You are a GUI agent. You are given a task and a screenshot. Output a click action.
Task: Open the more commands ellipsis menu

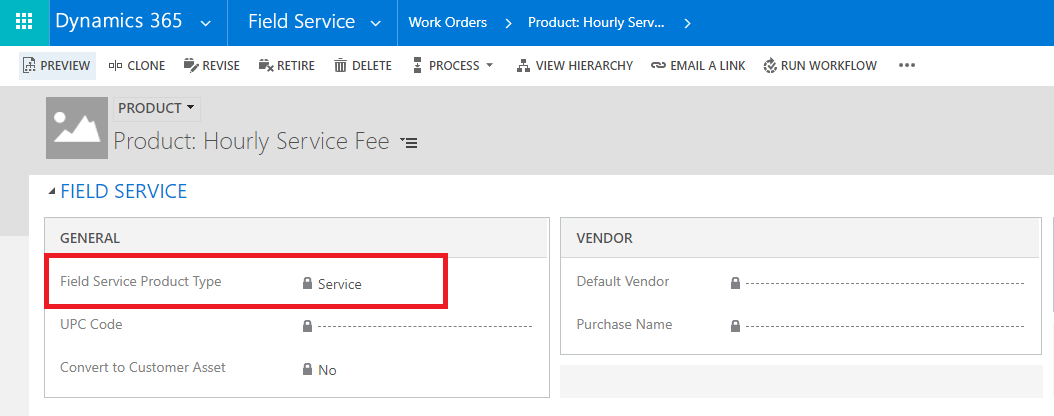tap(907, 66)
